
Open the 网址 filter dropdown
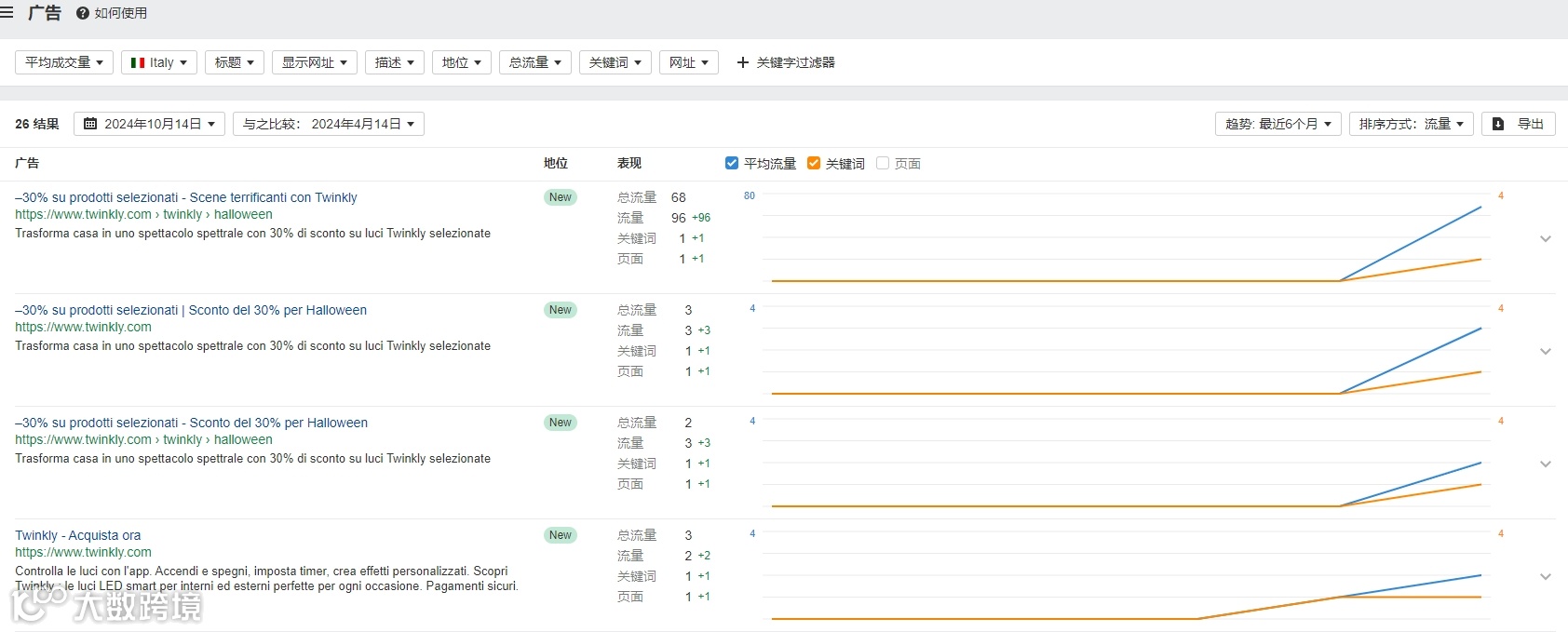click(x=689, y=62)
